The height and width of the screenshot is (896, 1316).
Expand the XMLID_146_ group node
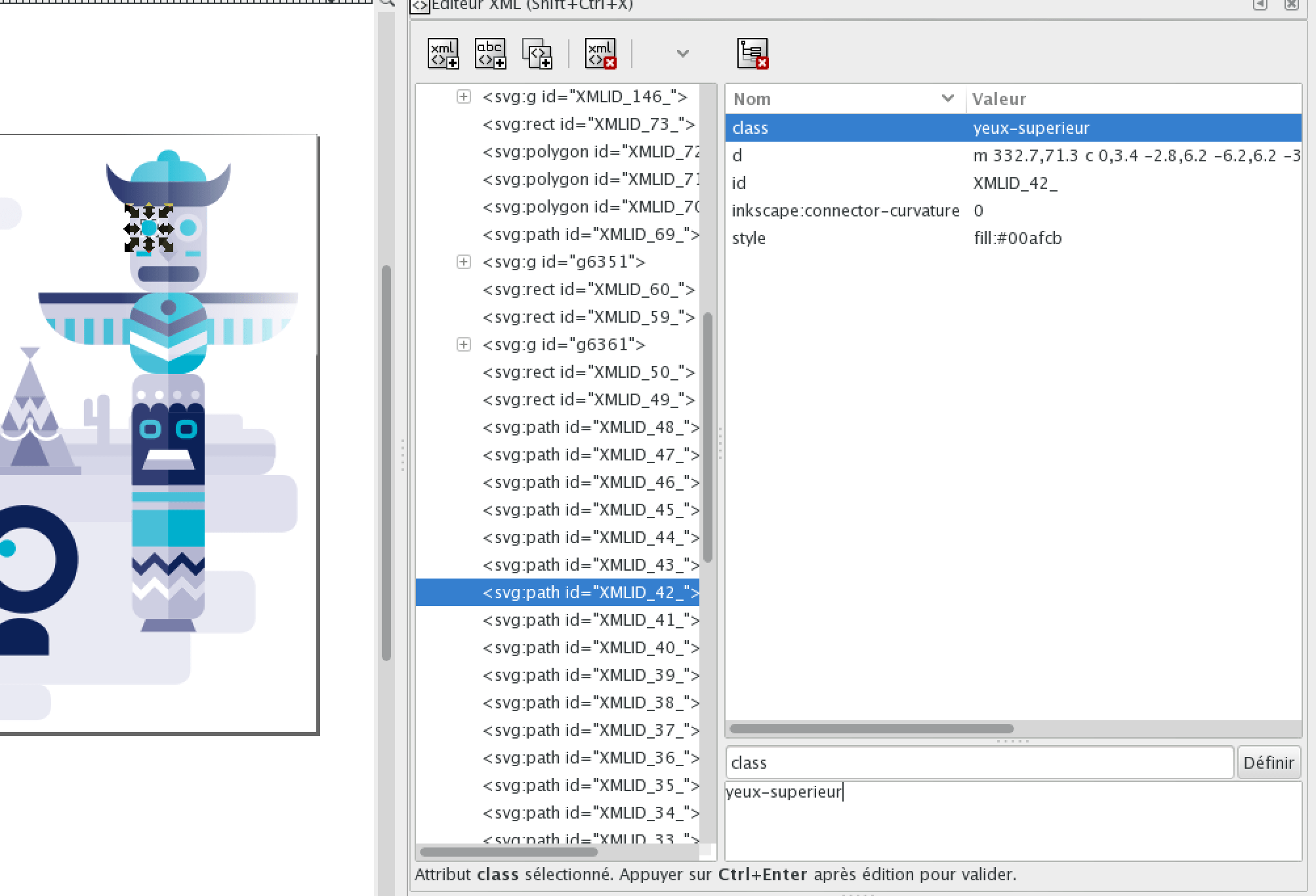[x=463, y=97]
